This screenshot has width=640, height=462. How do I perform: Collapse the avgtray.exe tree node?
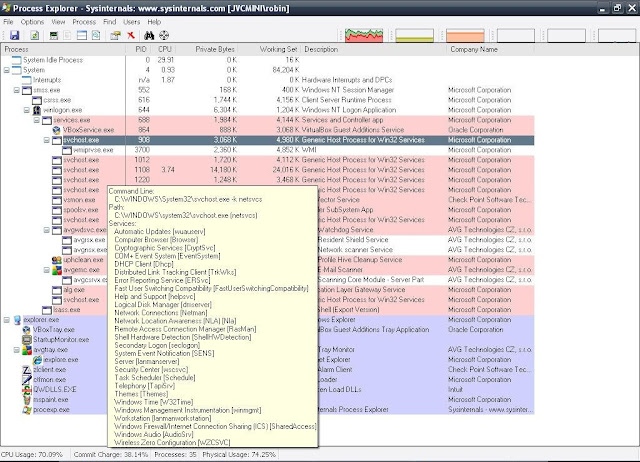[17, 350]
